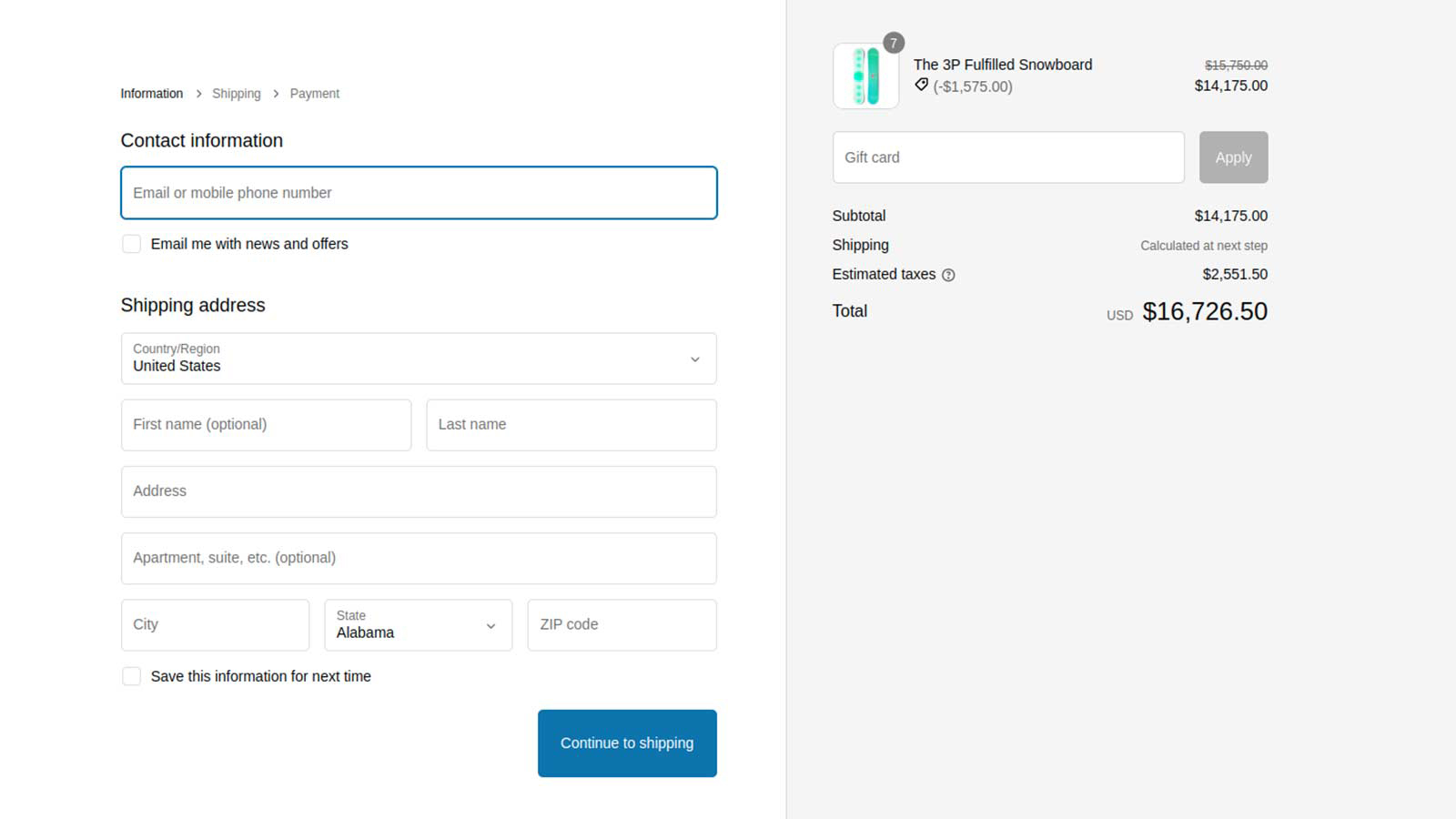Open the Country/Region dropdown
Screen dimensions: 1456x819
coord(419,359)
